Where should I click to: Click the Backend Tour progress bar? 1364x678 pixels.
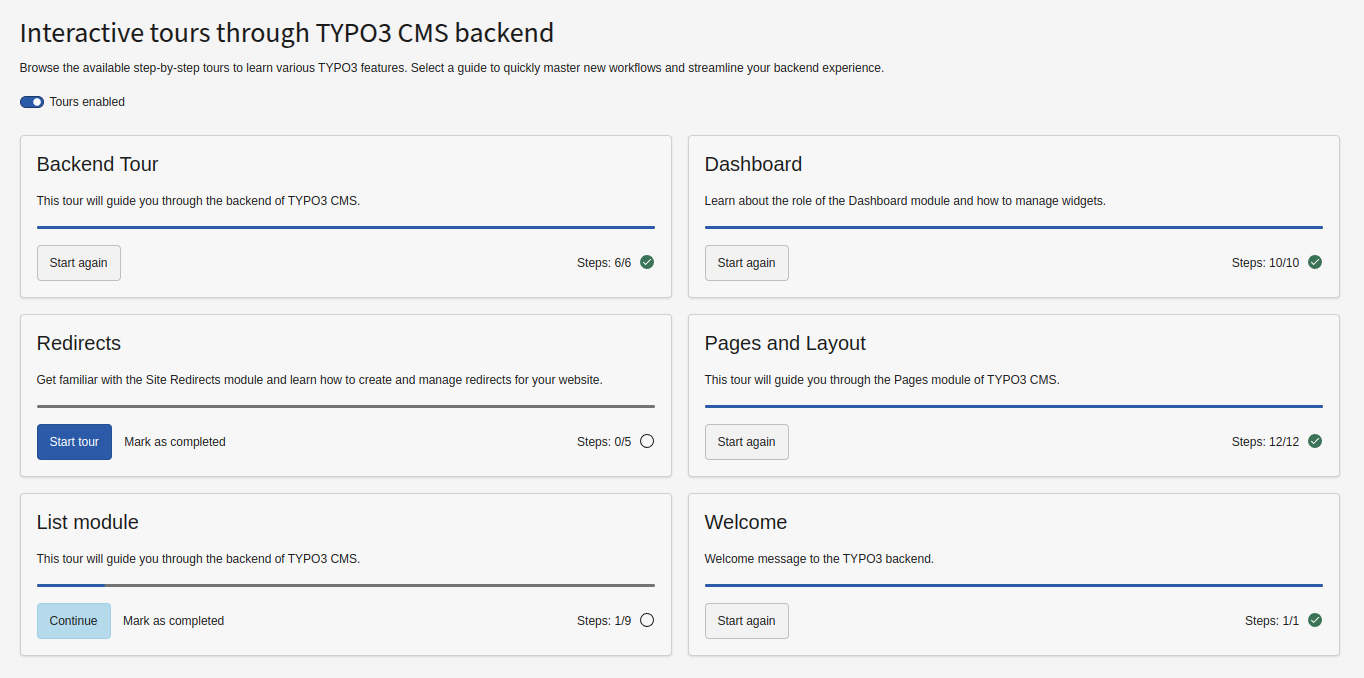tap(346, 227)
